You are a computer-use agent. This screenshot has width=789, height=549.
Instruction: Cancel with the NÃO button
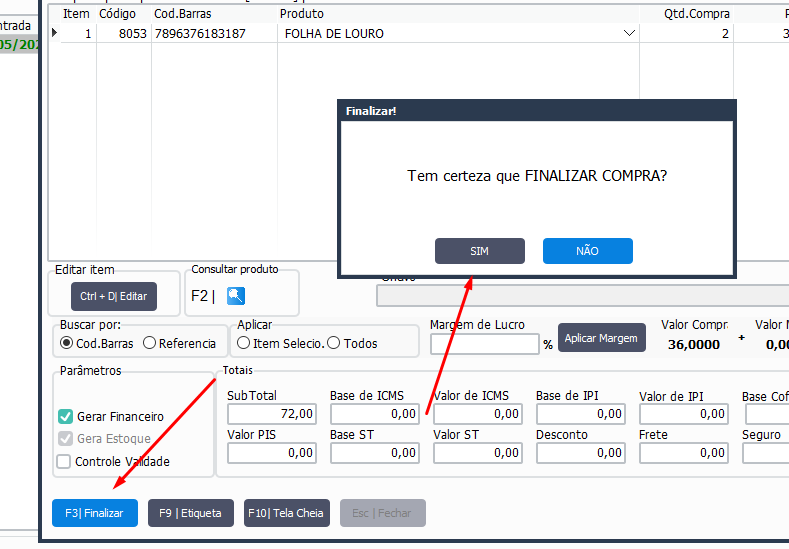click(x=587, y=251)
